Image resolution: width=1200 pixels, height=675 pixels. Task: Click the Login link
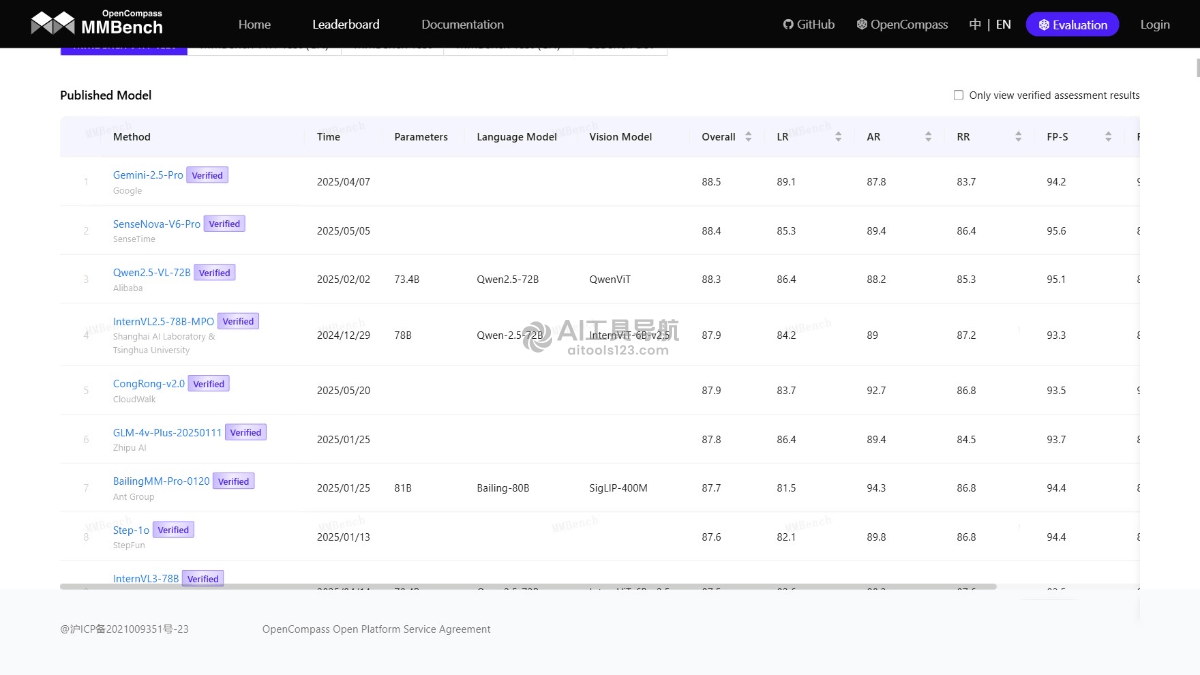1155,24
